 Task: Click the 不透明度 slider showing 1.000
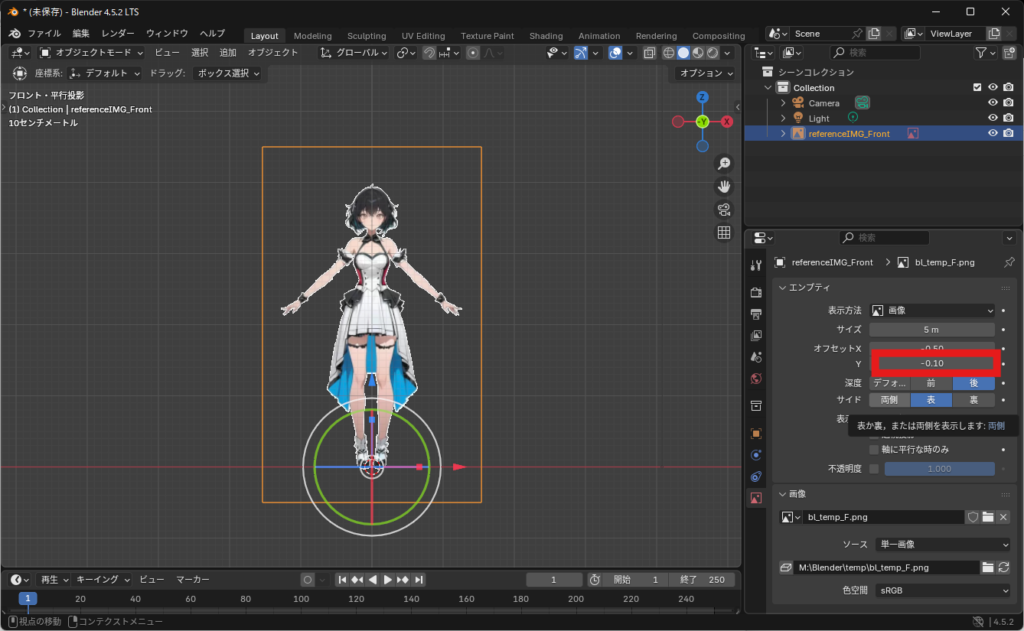(x=939, y=469)
